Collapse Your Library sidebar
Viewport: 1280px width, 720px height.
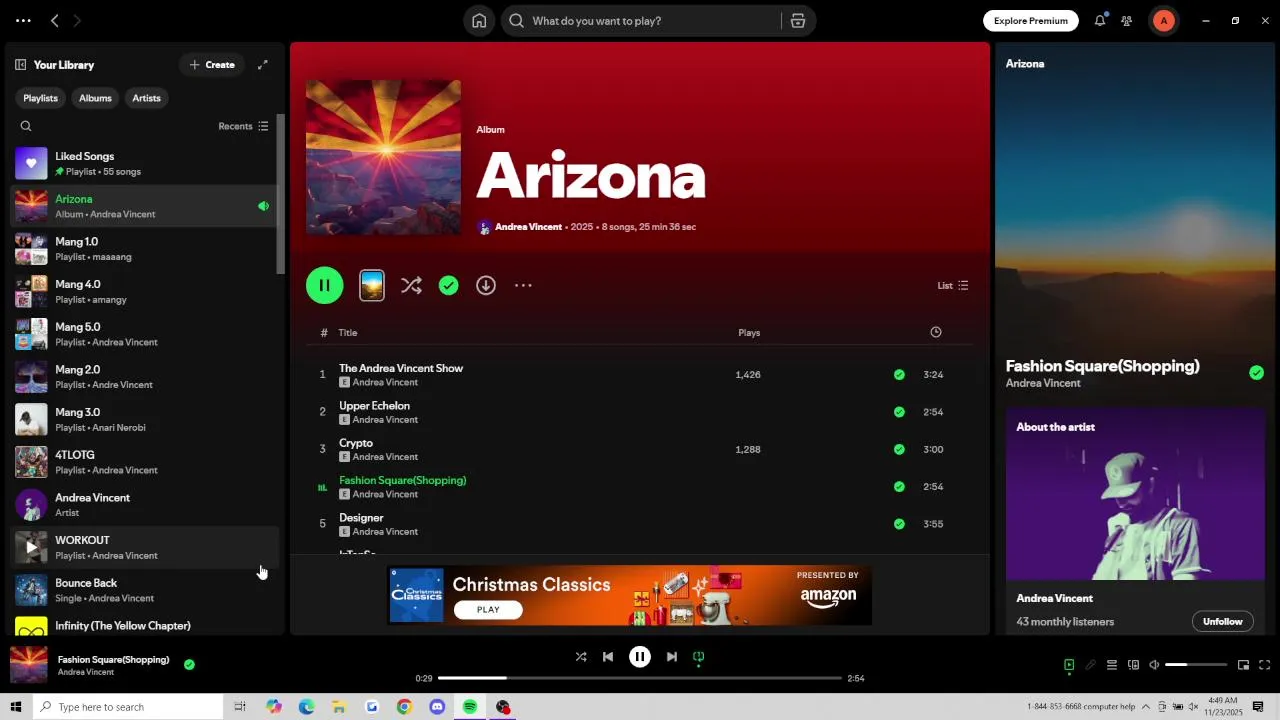tap(20, 65)
